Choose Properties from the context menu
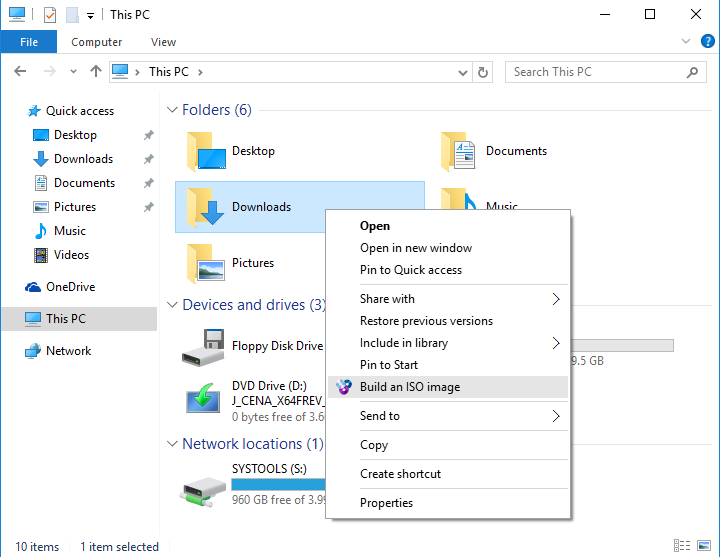Screen dimensions: 720x557 (x=386, y=503)
